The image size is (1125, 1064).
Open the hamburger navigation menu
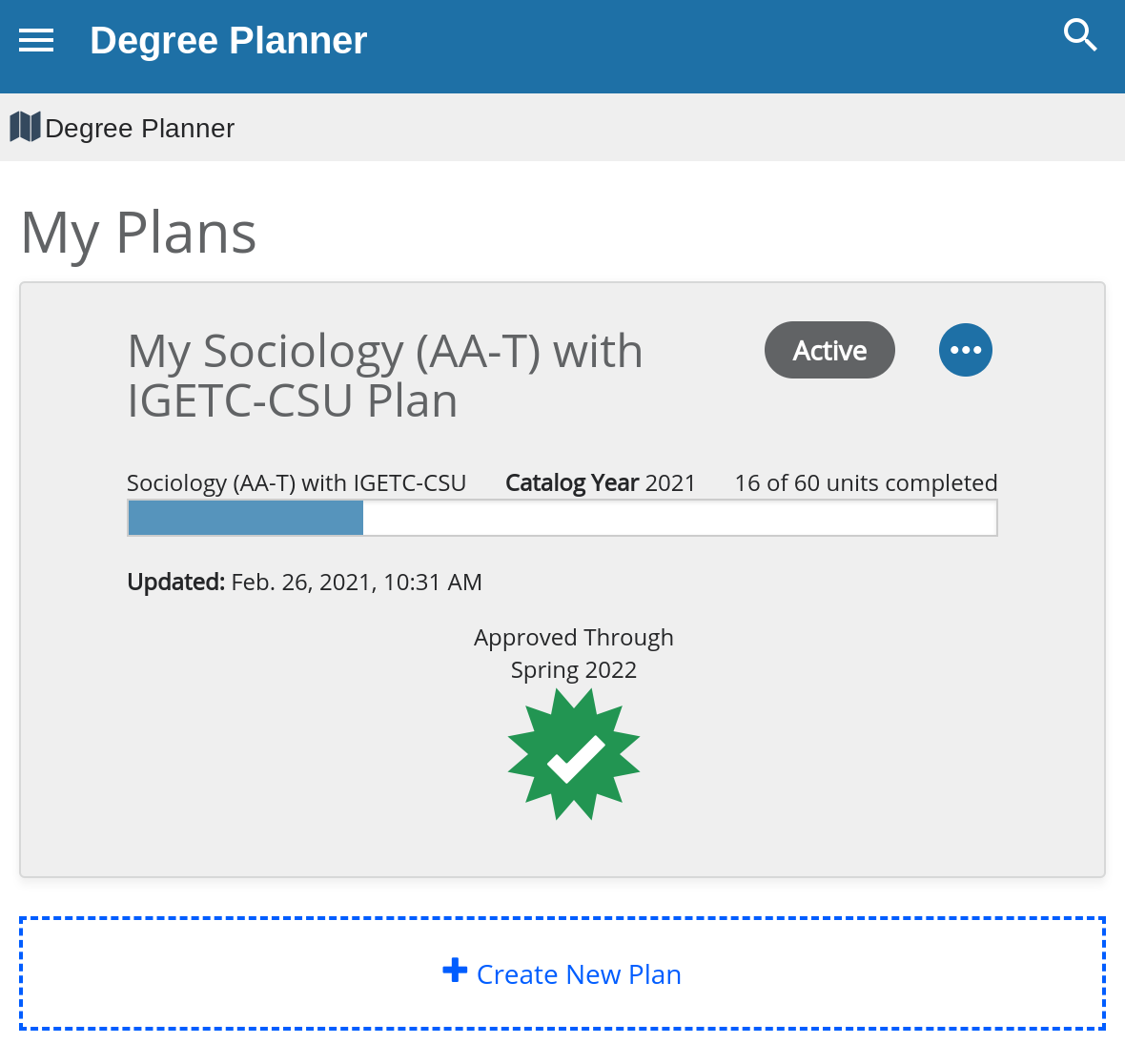(x=35, y=39)
